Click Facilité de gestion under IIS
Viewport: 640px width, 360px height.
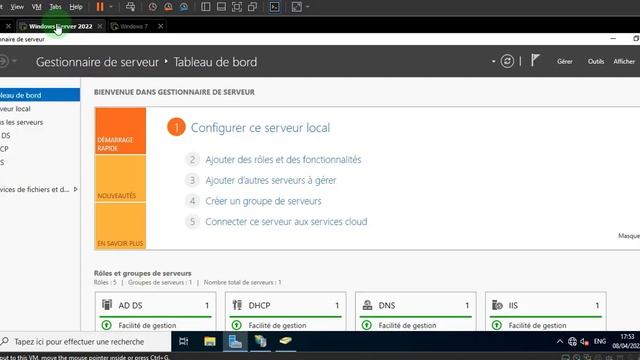click(538, 325)
